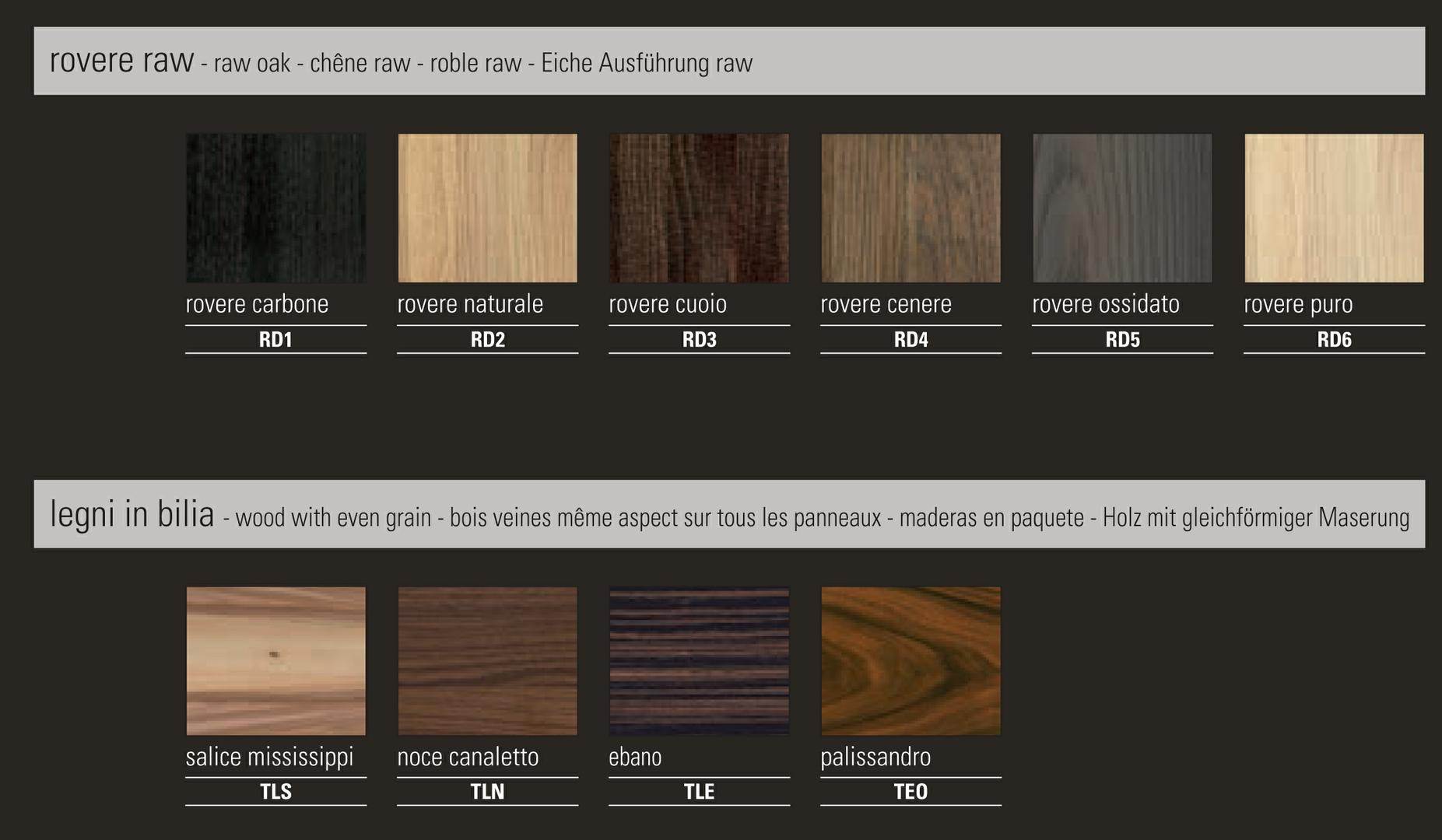Select the ebano striped wood swatch
The height and width of the screenshot is (840, 1442).
pos(699,660)
